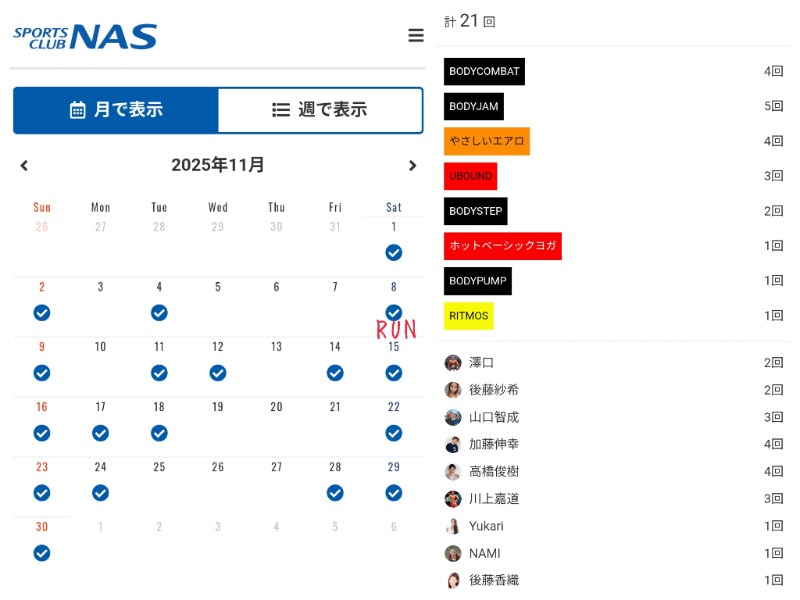Image resolution: width=800 pixels, height=600 pixels.
Task: Click the Sports Club NAS logo
Action: (85, 37)
